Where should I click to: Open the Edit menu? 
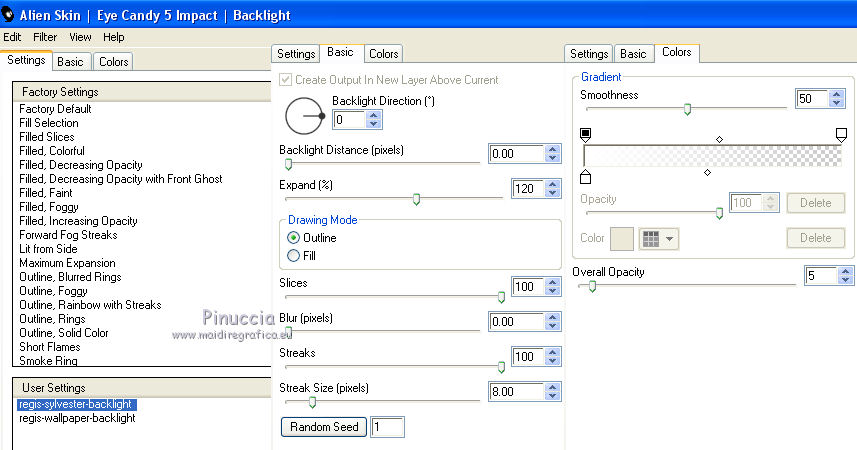pyautogui.click(x=12, y=37)
